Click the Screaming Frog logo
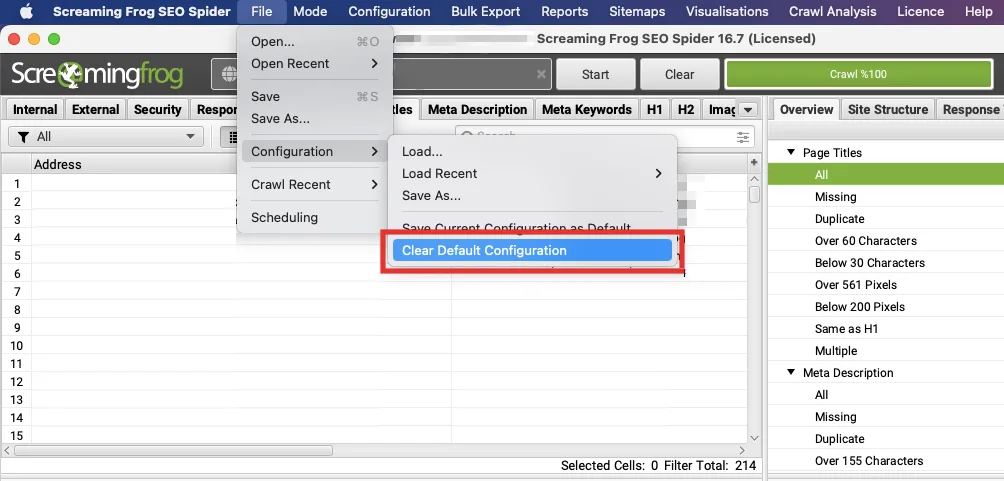This screenshot has height=481, width=1004. click(97, 74)
